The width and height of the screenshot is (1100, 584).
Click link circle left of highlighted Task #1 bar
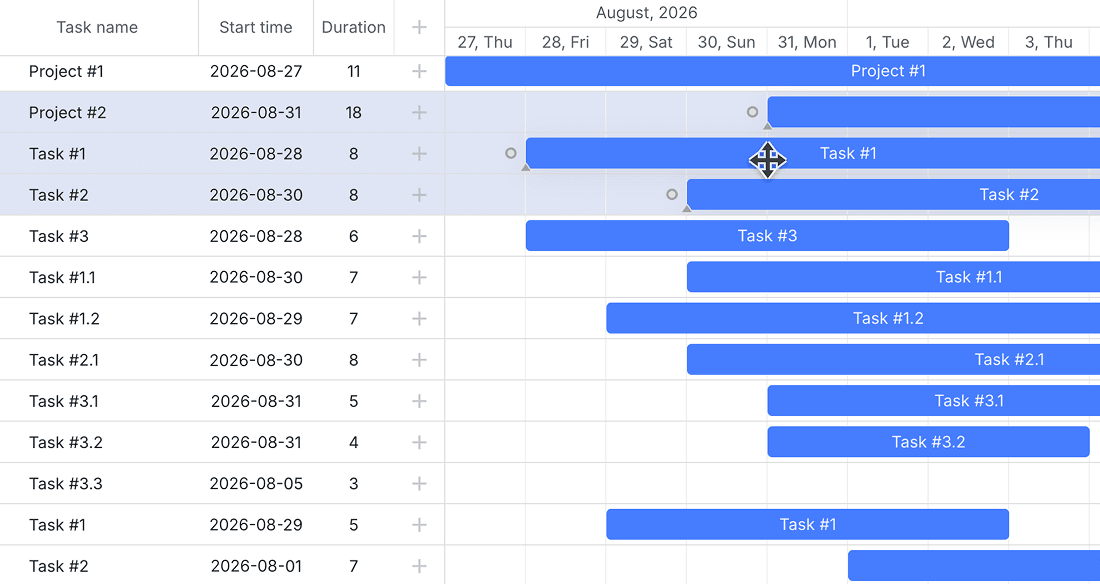(x=511, y=153)
